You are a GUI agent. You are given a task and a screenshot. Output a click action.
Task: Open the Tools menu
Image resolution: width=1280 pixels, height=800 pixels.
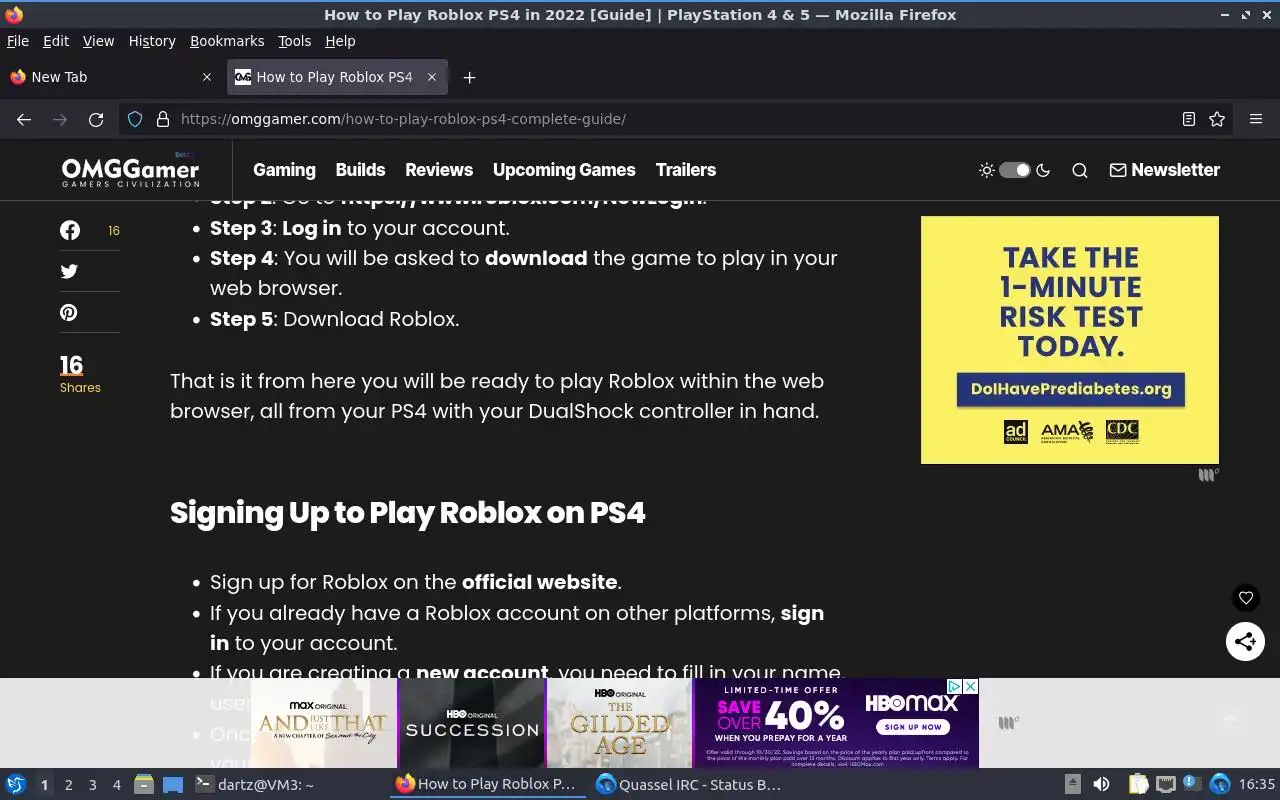tap(294, 41)
